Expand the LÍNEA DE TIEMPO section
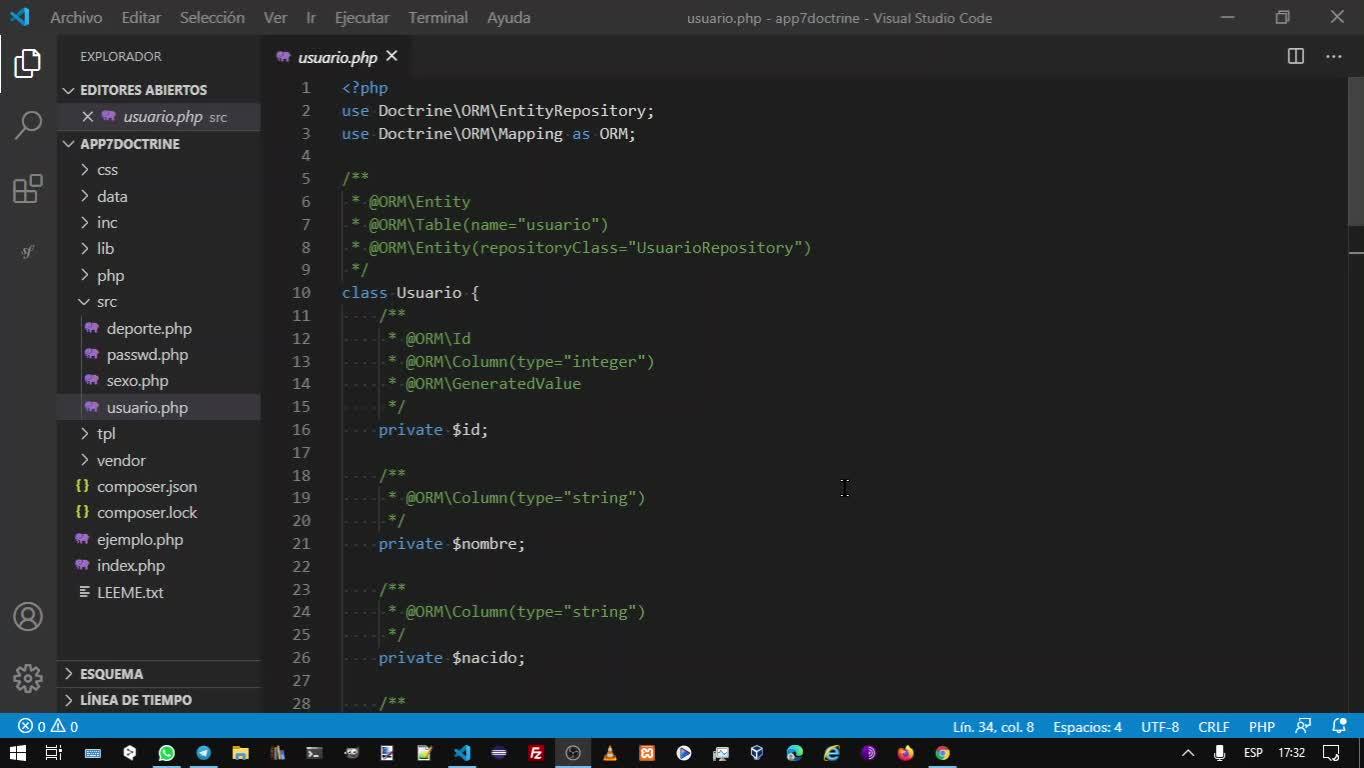1364x768 pixels. click(135, 700)
